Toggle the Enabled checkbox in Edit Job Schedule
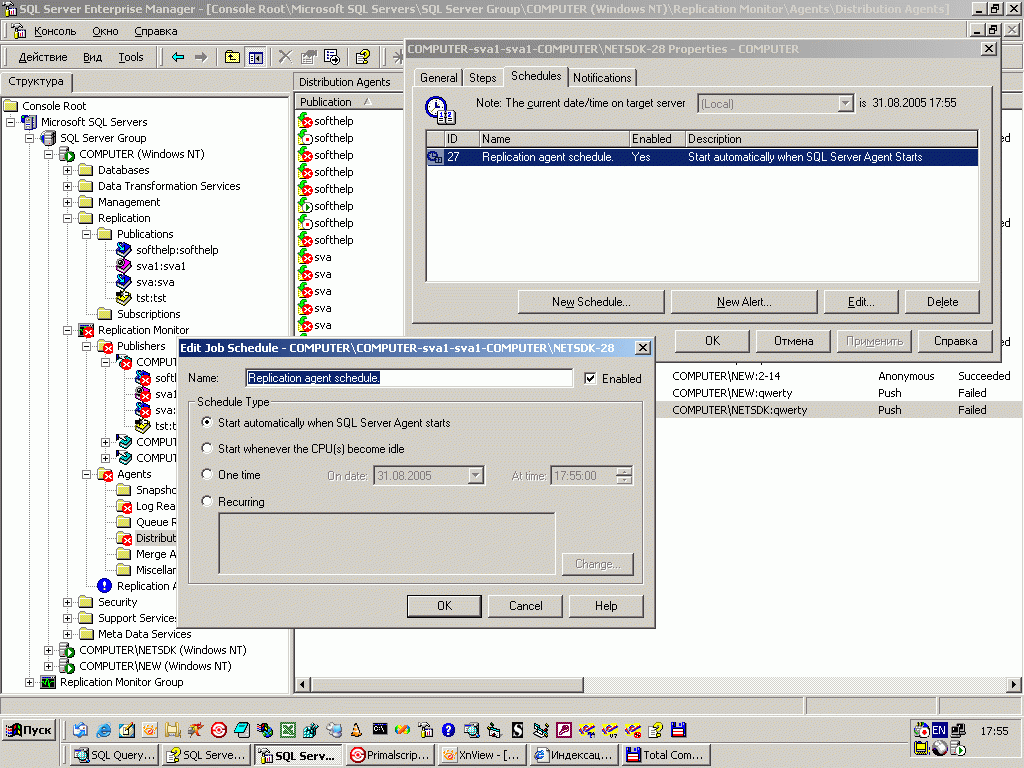Viewport: 1024px width, 768px height. point(590,379)
